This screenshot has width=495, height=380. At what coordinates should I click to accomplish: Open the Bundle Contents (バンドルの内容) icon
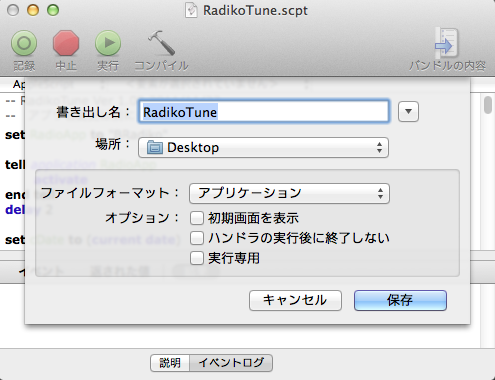[x=447, y=43]
